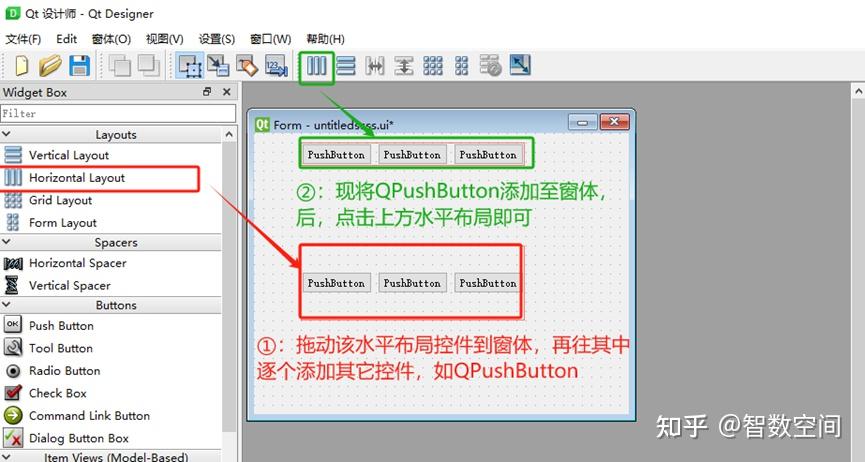This screenshot has height=462, width=865.
Task: Click the Adjust Size toolbar icon
Action: (x=520, y=65)
